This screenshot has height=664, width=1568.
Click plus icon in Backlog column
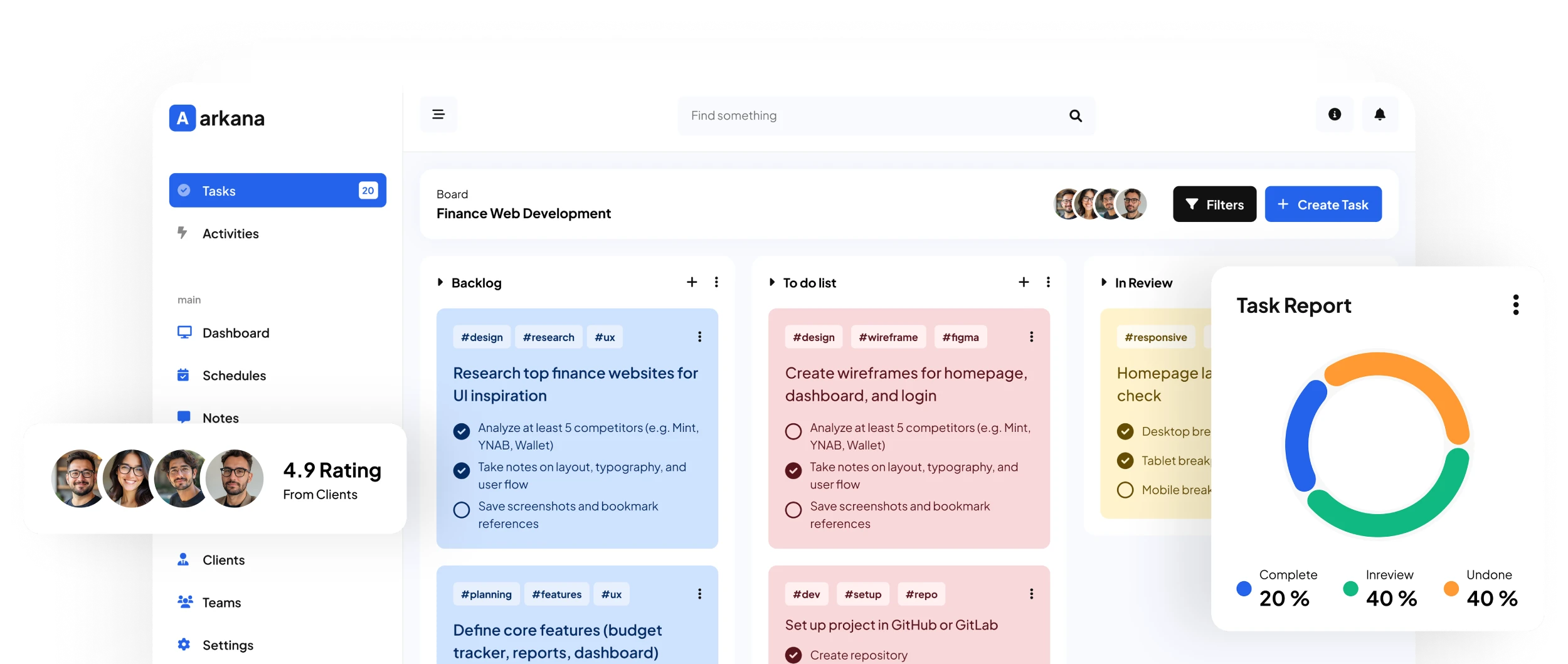pyautogui.click(x=691, y=282)
